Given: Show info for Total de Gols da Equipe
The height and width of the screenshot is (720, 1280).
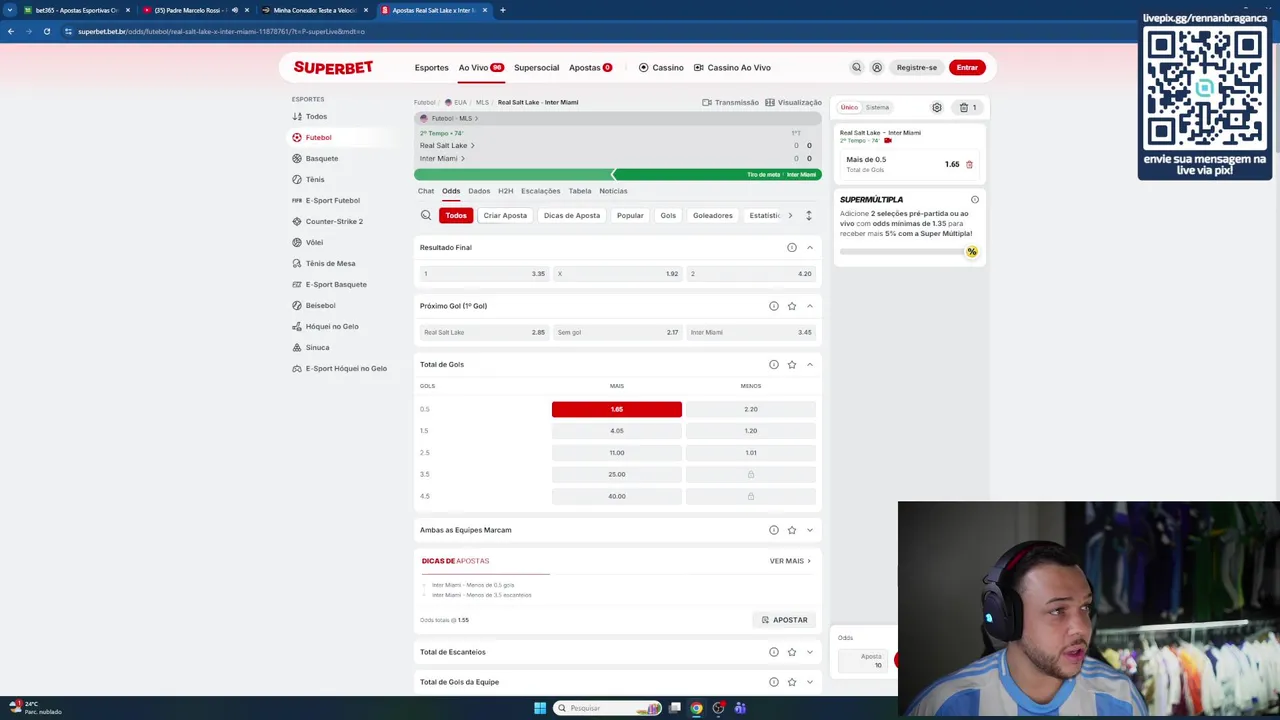Looking at the screenshot, I should click(x=774, y=682).
